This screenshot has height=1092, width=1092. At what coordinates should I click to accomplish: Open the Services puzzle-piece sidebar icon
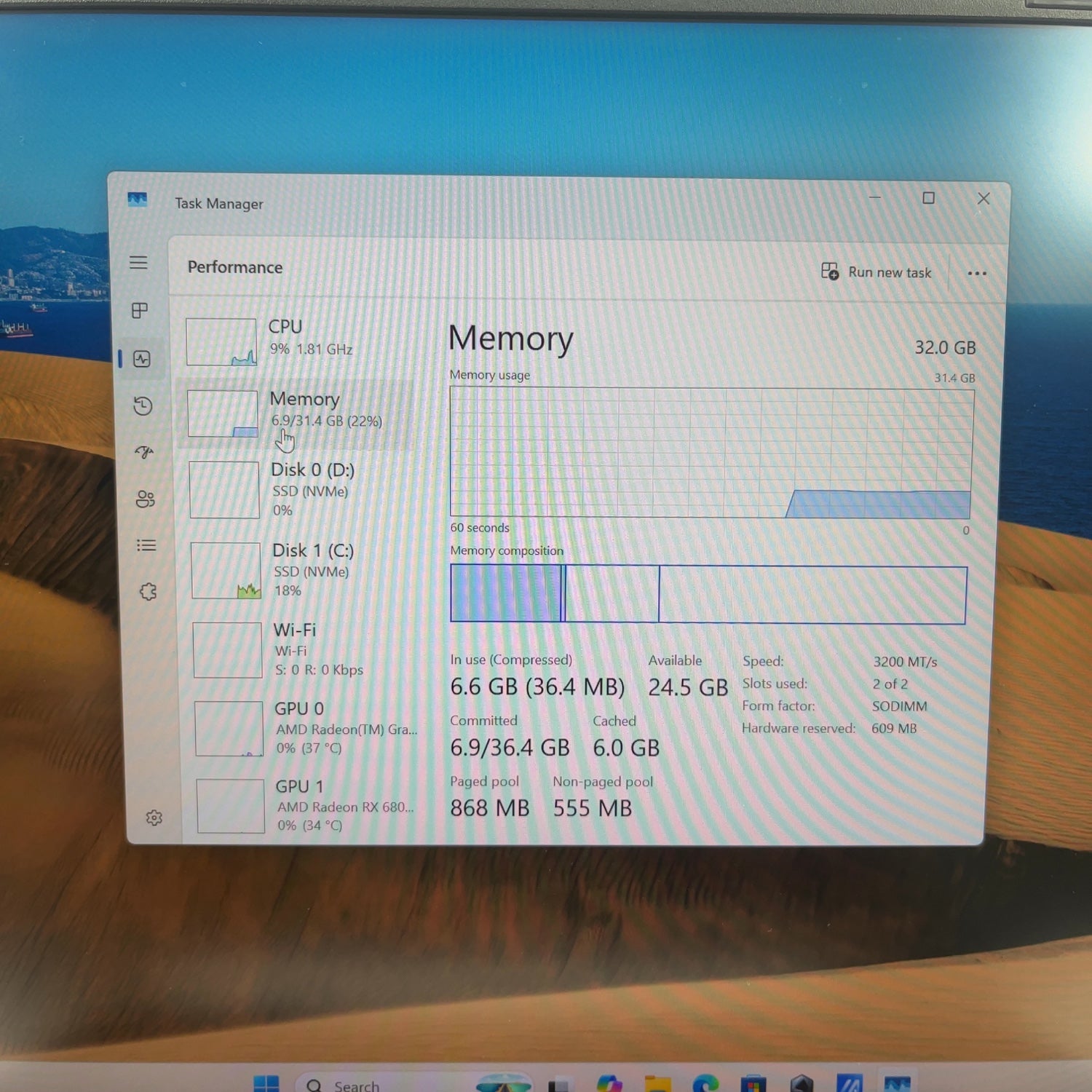(148, 592)
